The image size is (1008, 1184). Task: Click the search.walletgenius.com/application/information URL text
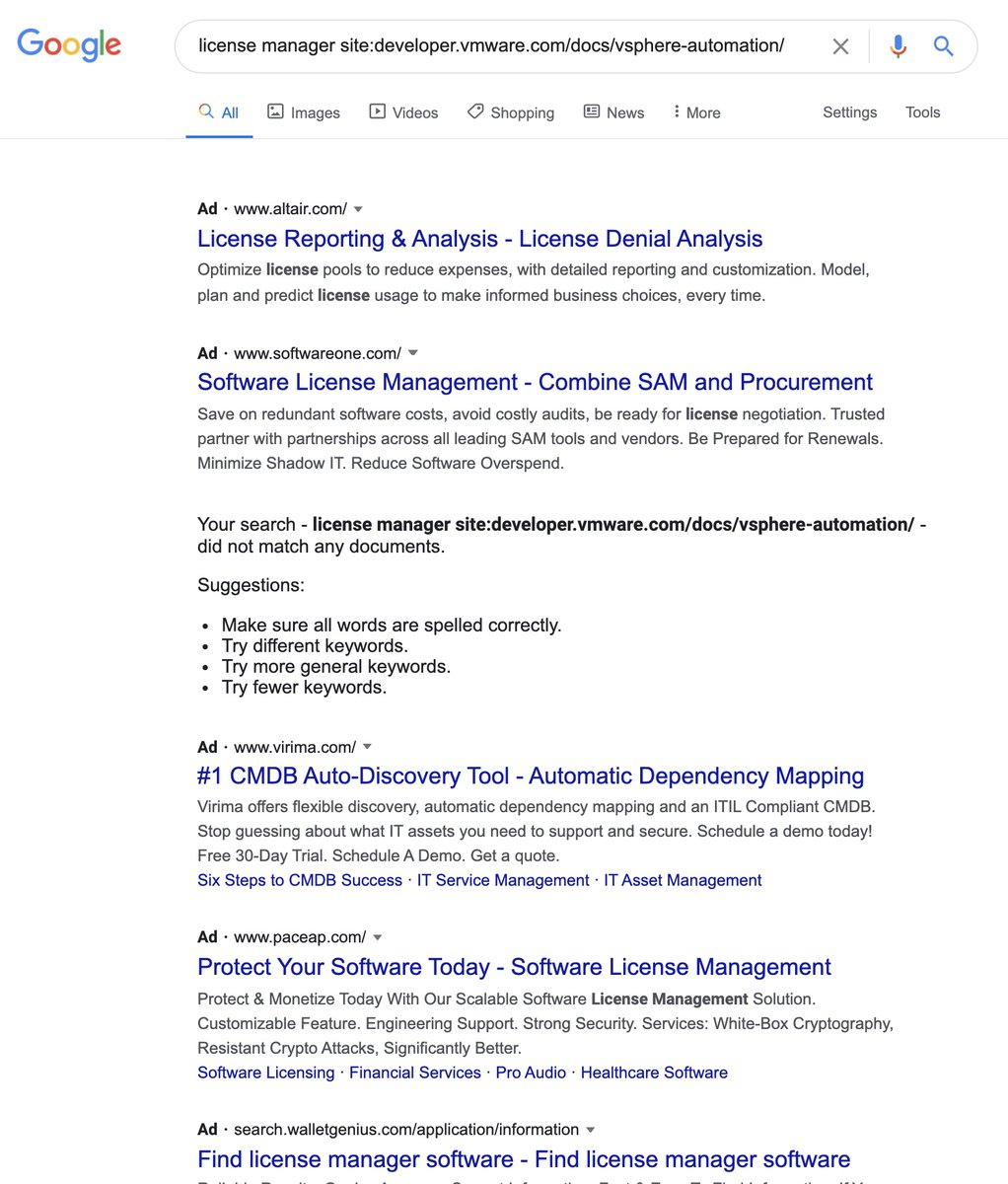pos(406,1130)
